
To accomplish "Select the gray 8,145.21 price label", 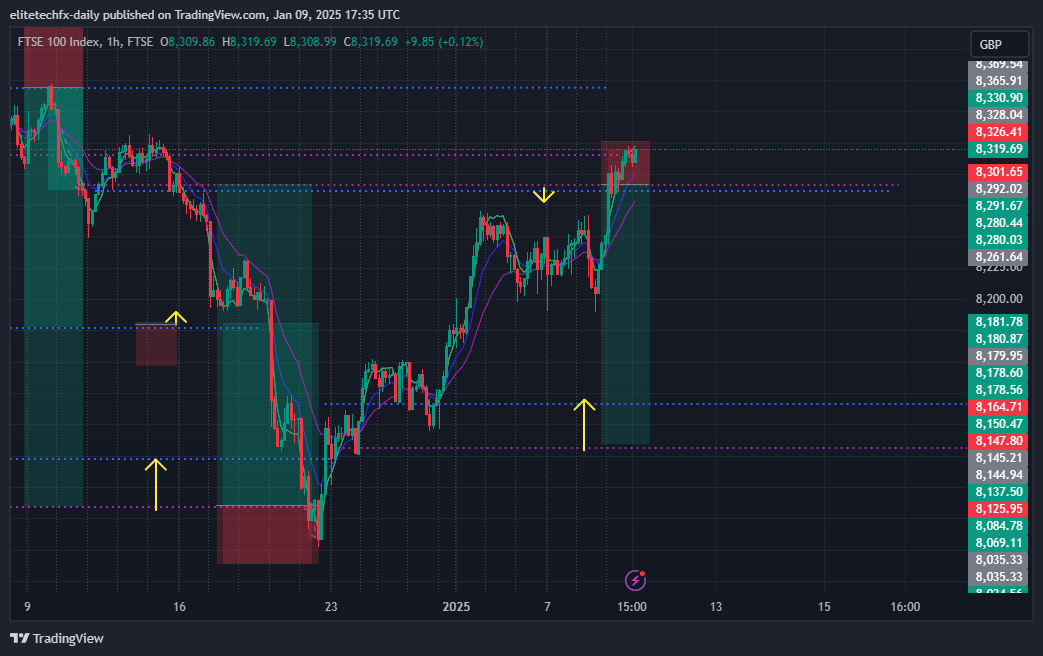I will pos(998,458).
